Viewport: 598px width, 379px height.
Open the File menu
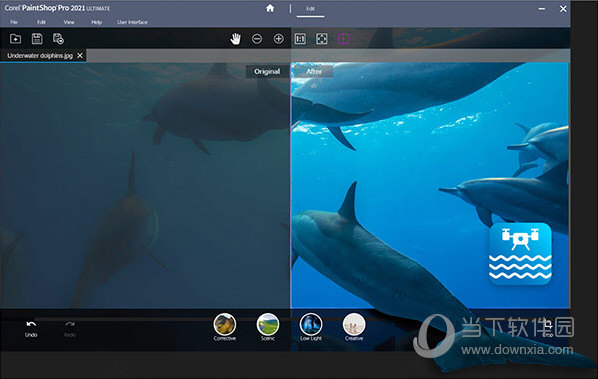[x=14, y=22]
